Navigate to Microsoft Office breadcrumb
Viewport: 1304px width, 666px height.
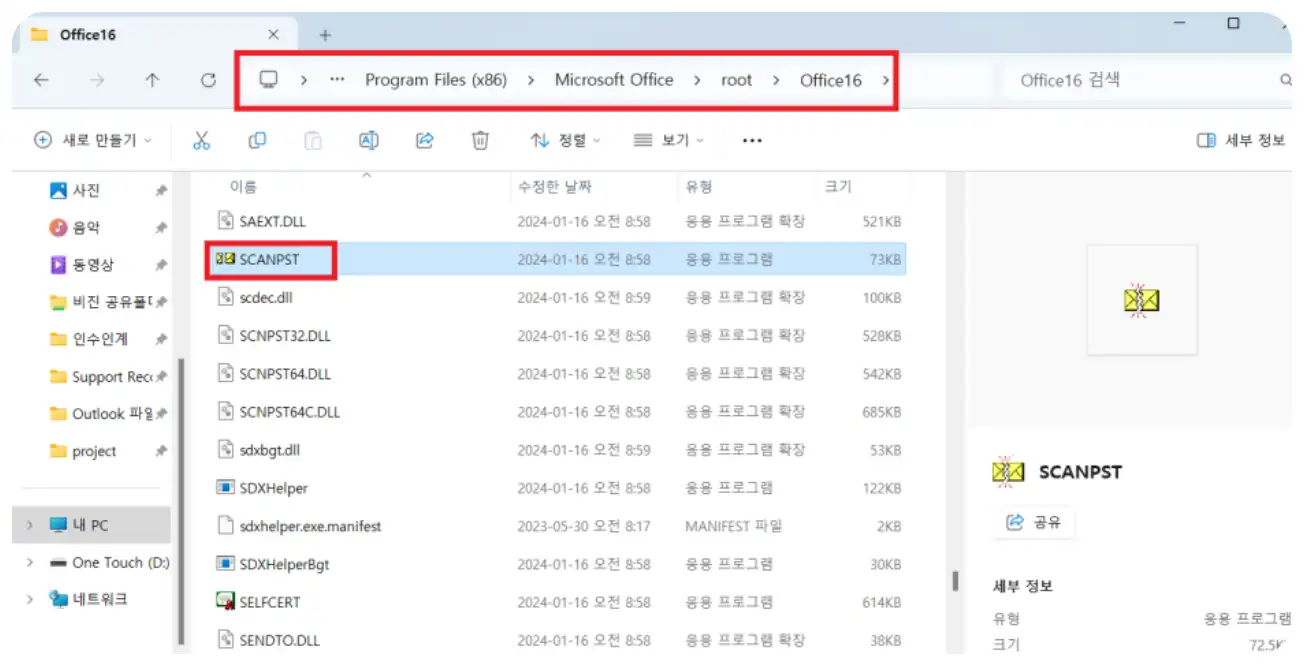click(614, 80)
